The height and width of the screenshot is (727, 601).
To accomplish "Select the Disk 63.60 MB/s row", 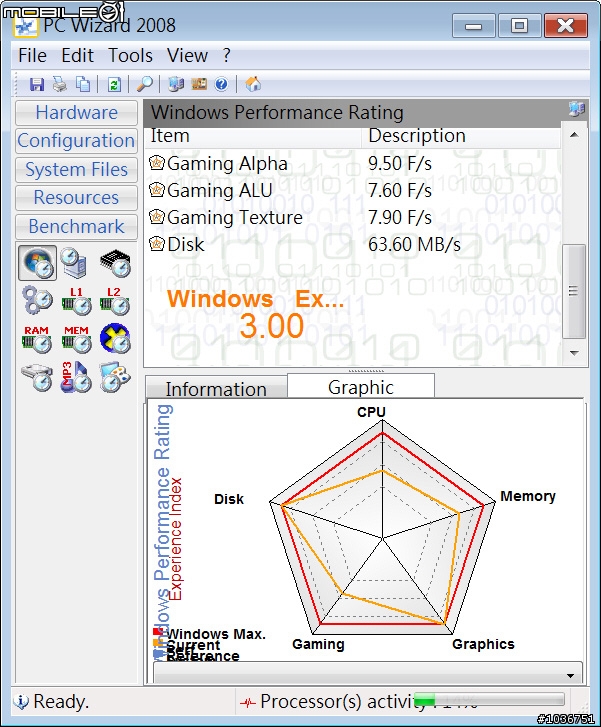I will click(352, 244).
